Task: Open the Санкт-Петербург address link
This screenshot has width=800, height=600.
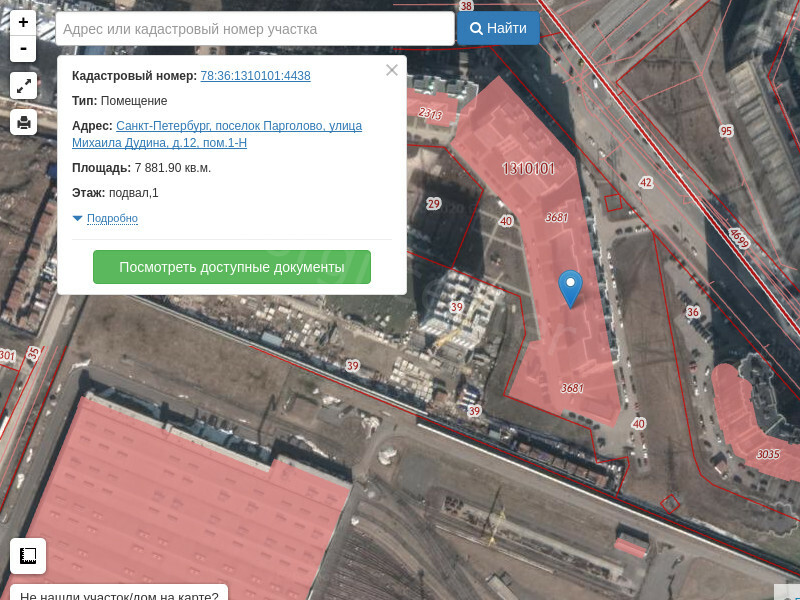Action: (x=238, y=126)
